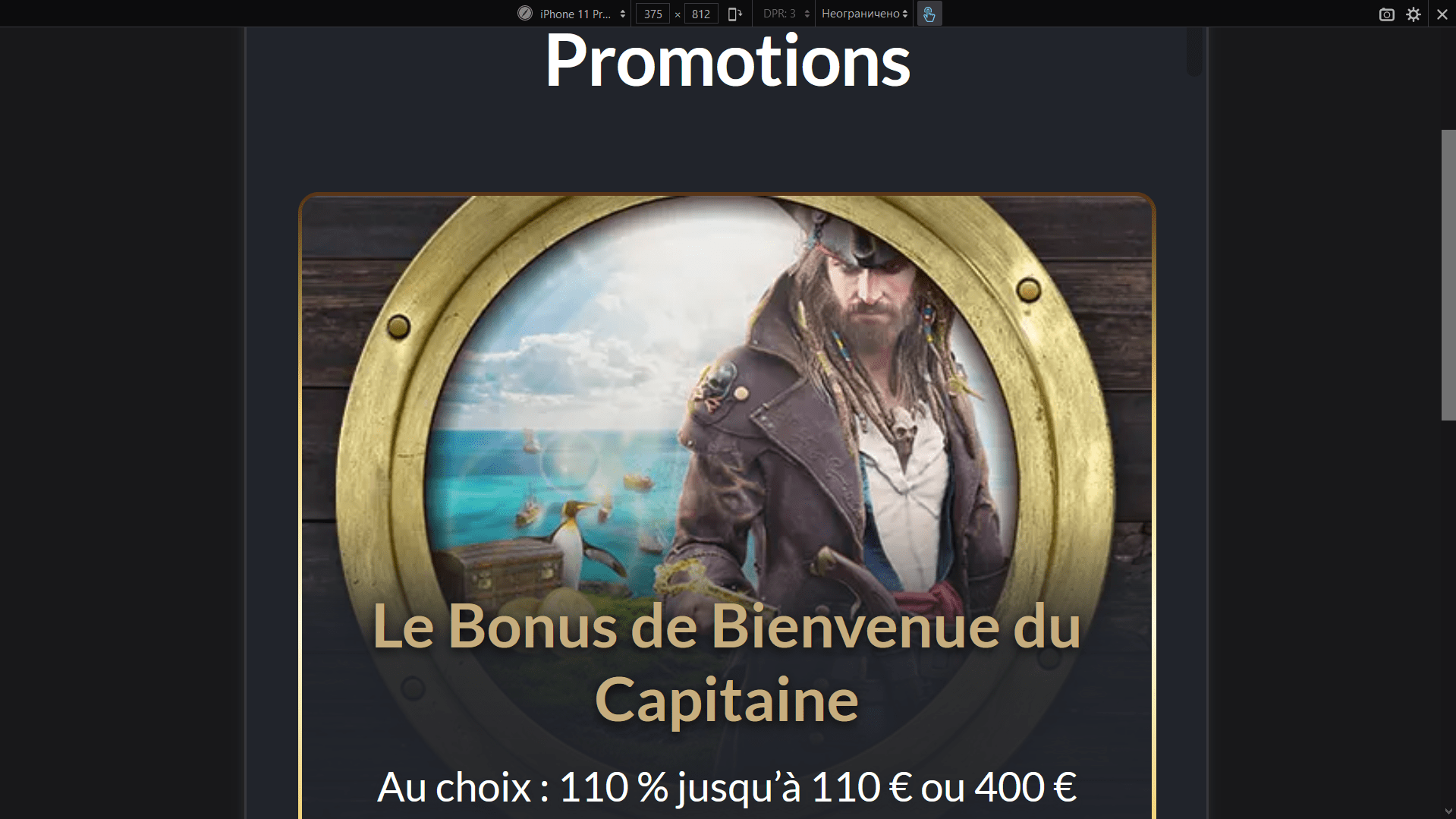
Task: Close responsive design mode with X
Action: tap(1442, 14)
